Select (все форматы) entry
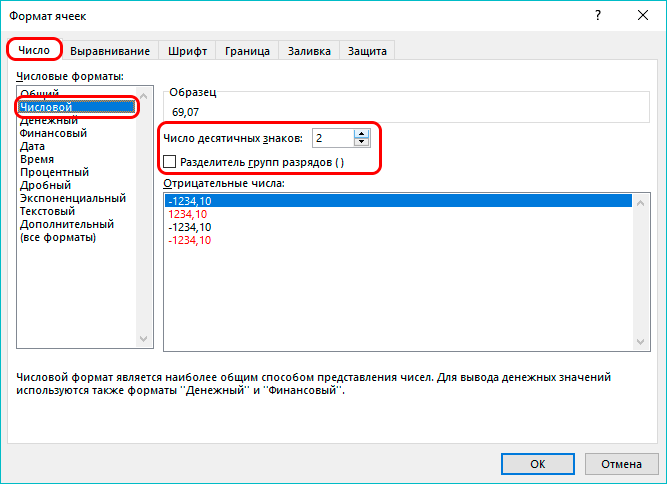Image resolution: width=667 pixels, height=484 pixels. (x=58, y=237)
